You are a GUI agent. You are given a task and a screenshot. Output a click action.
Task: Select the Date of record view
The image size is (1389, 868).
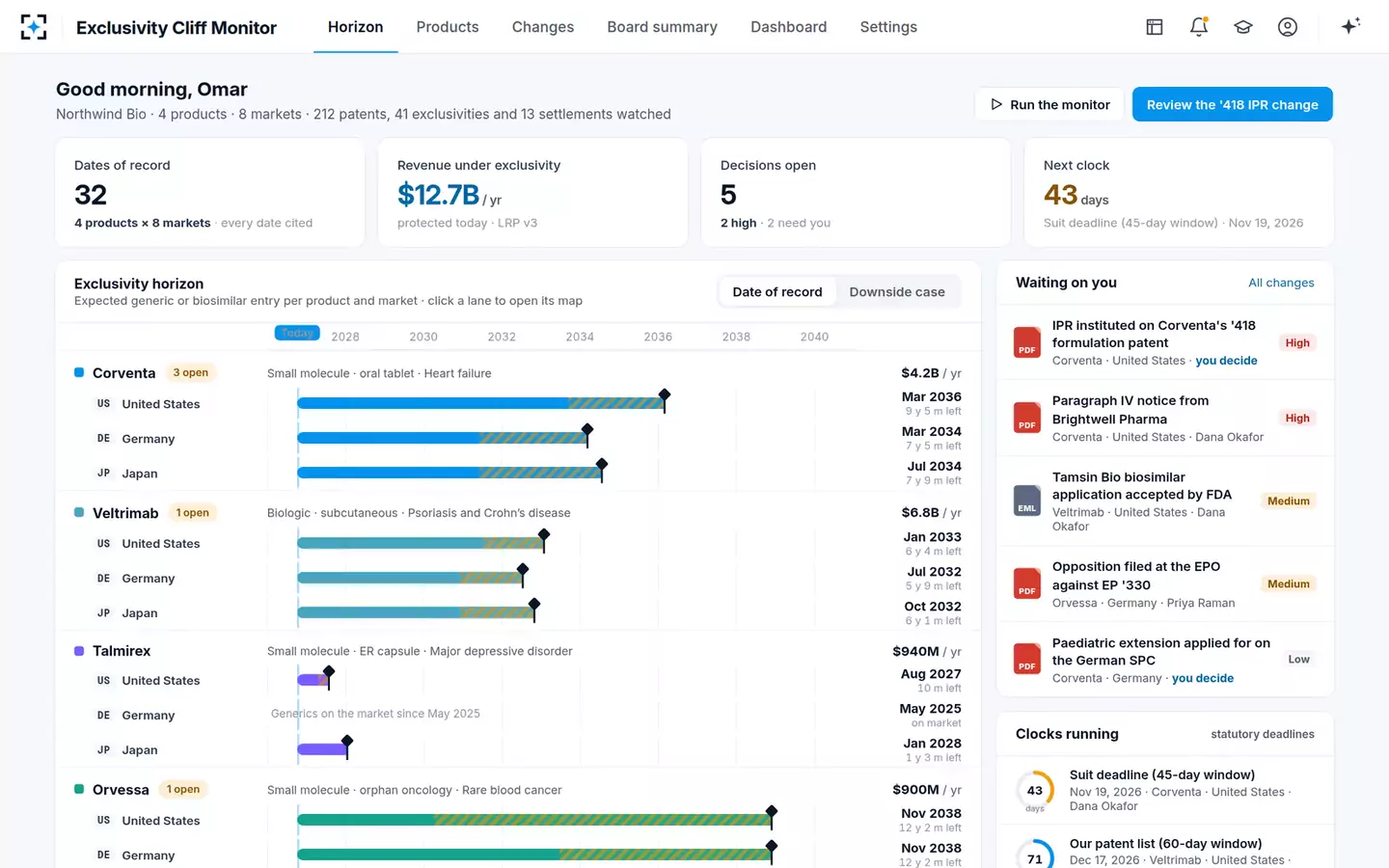click(777, 292)
